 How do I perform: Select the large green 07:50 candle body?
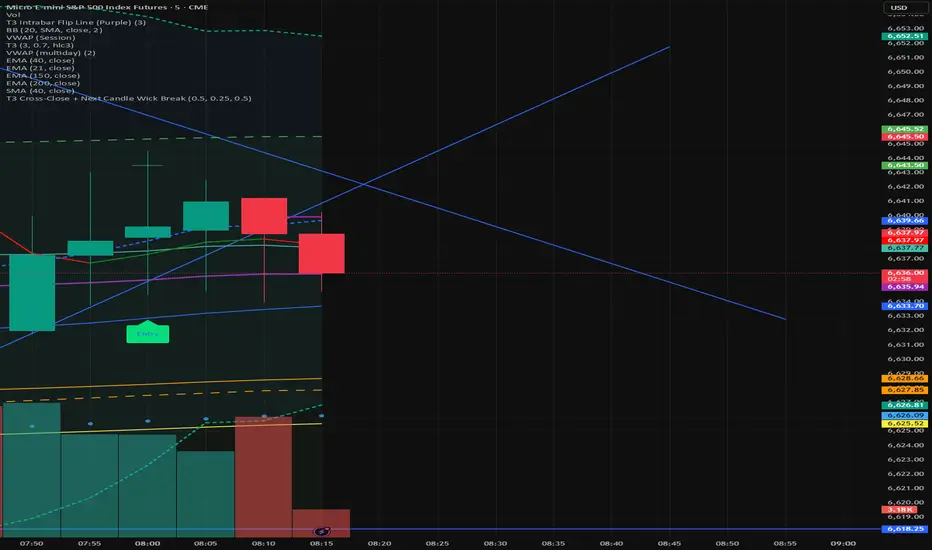[32, 293]
